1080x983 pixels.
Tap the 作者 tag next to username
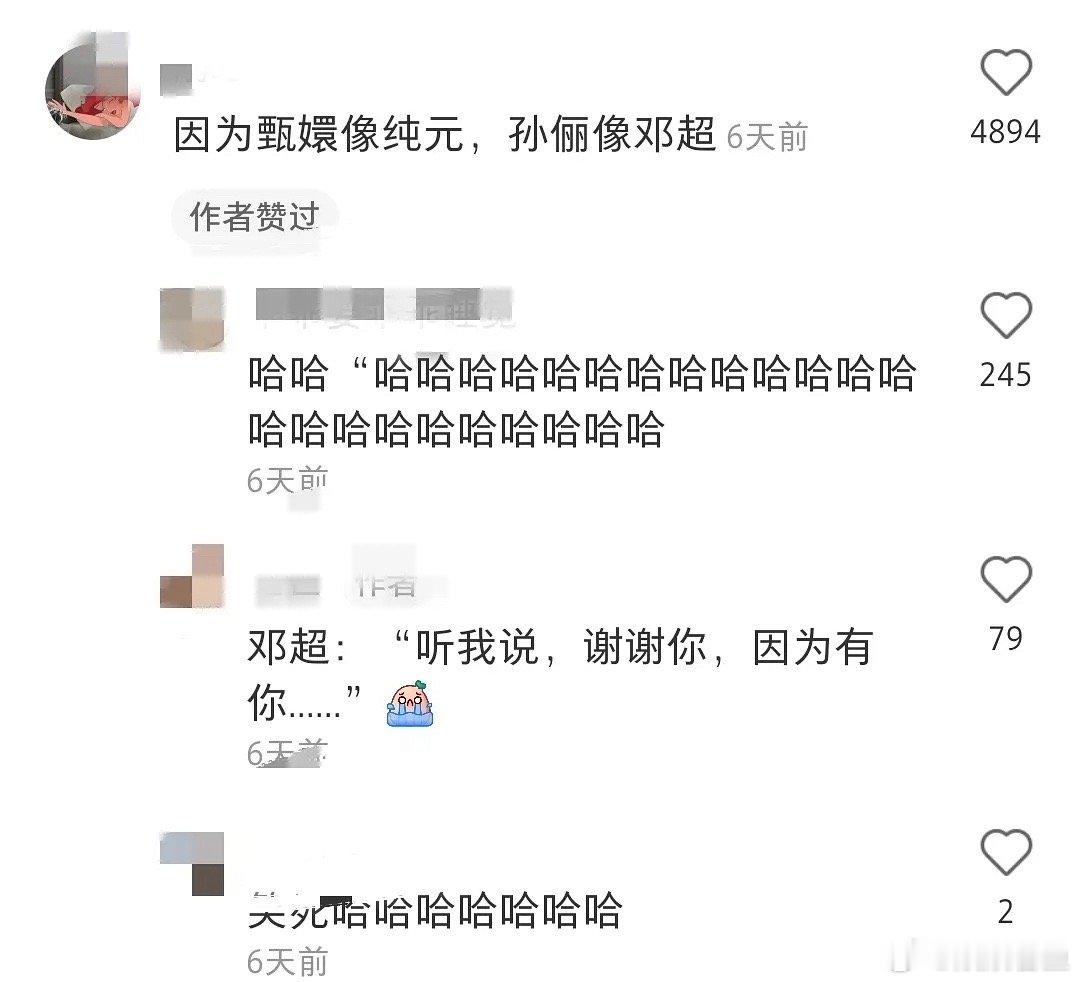tap(386, 585)
